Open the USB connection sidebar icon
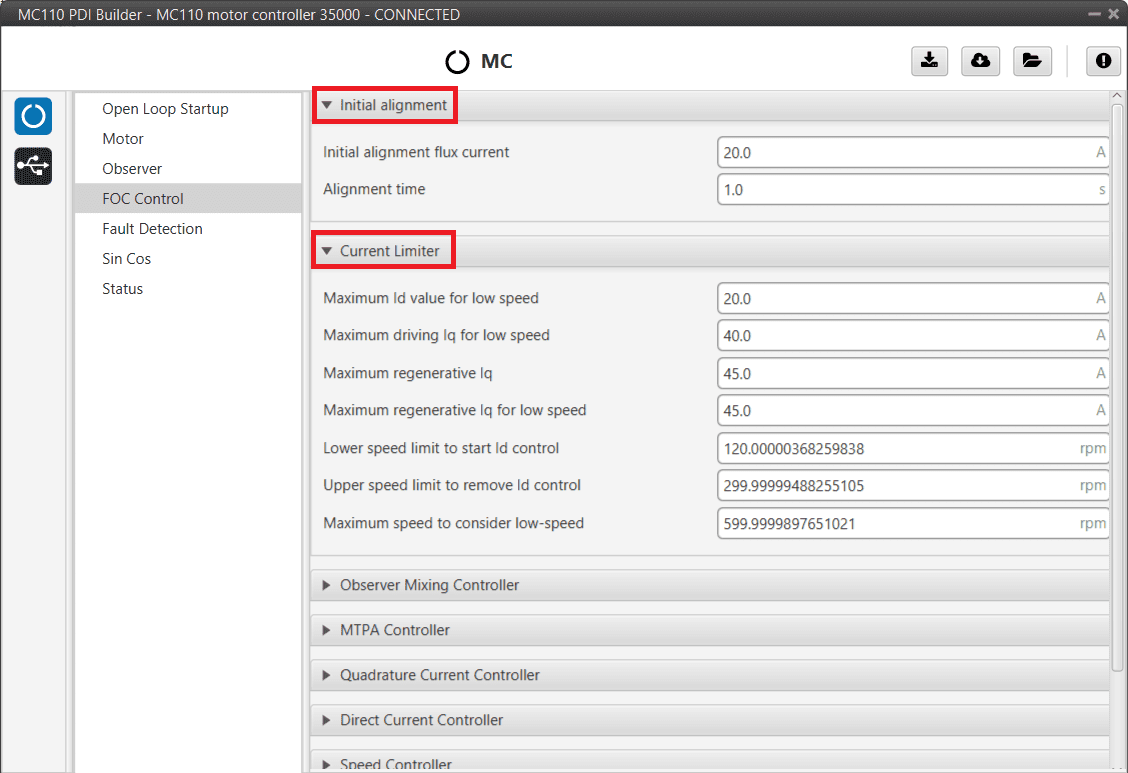 click(x=33, y=166)
